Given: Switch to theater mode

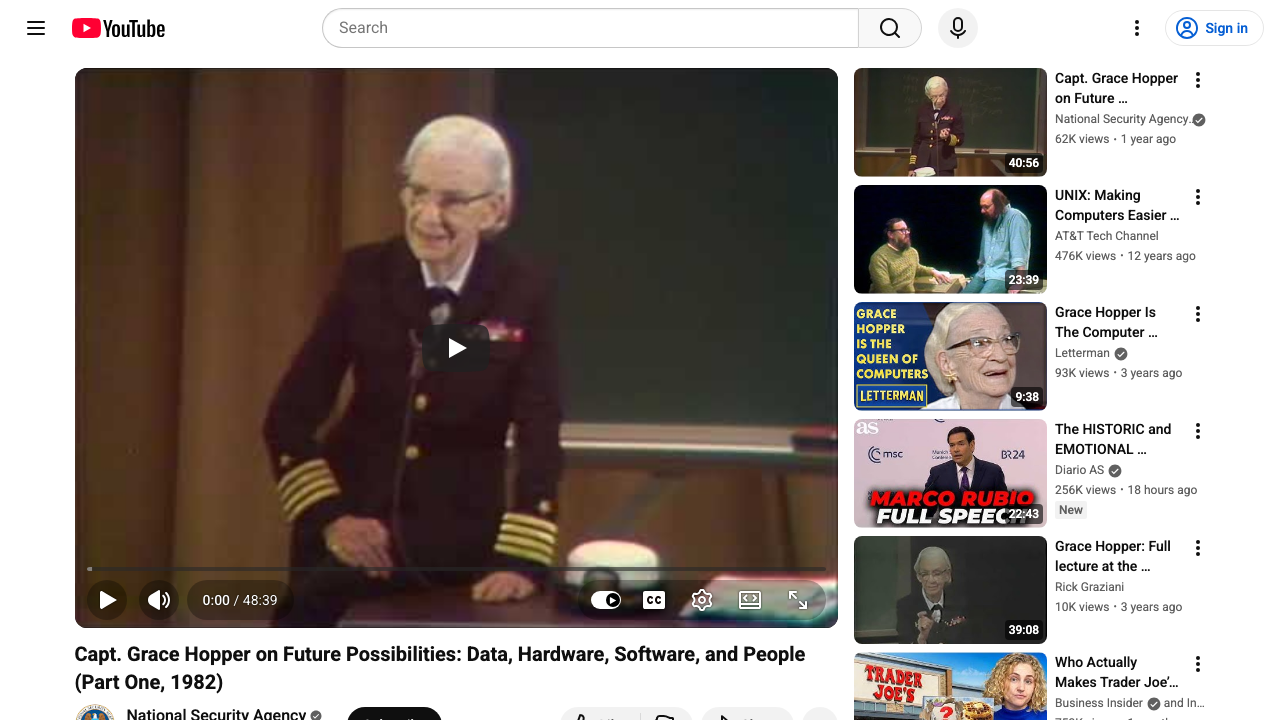Looking at the screenshot, I should coord(750,600).
